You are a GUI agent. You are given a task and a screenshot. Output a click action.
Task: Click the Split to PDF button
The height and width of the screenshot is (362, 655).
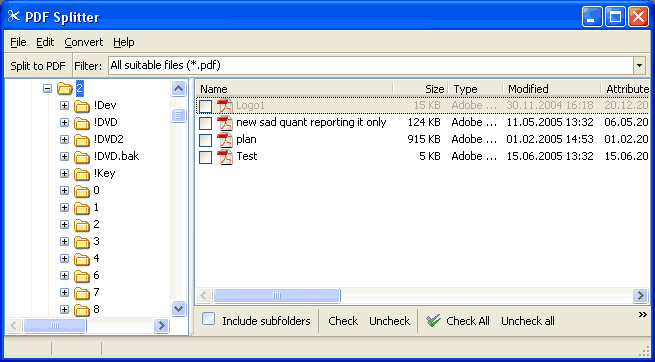38,66
